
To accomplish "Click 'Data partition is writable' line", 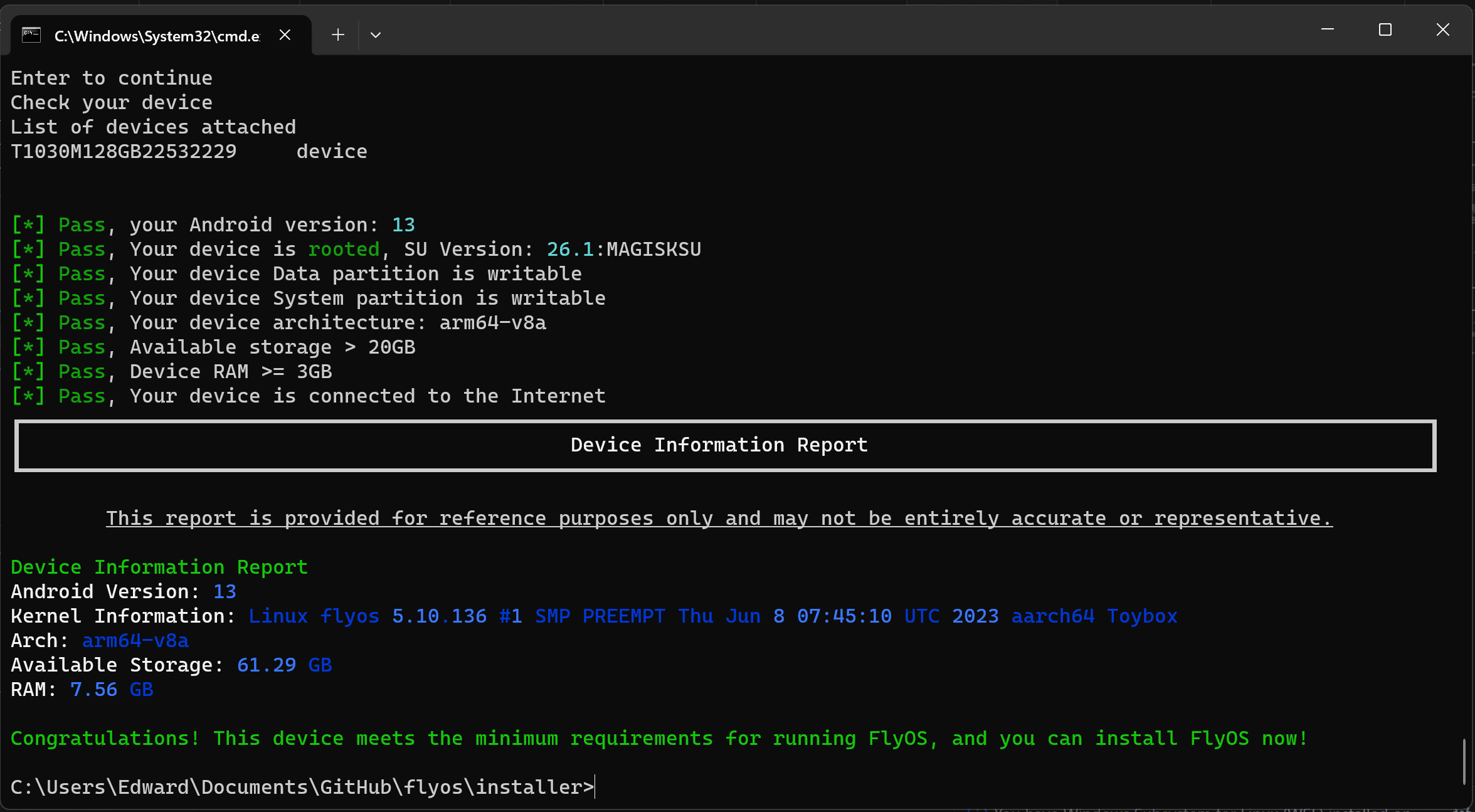I will click(x=297, y=273).
